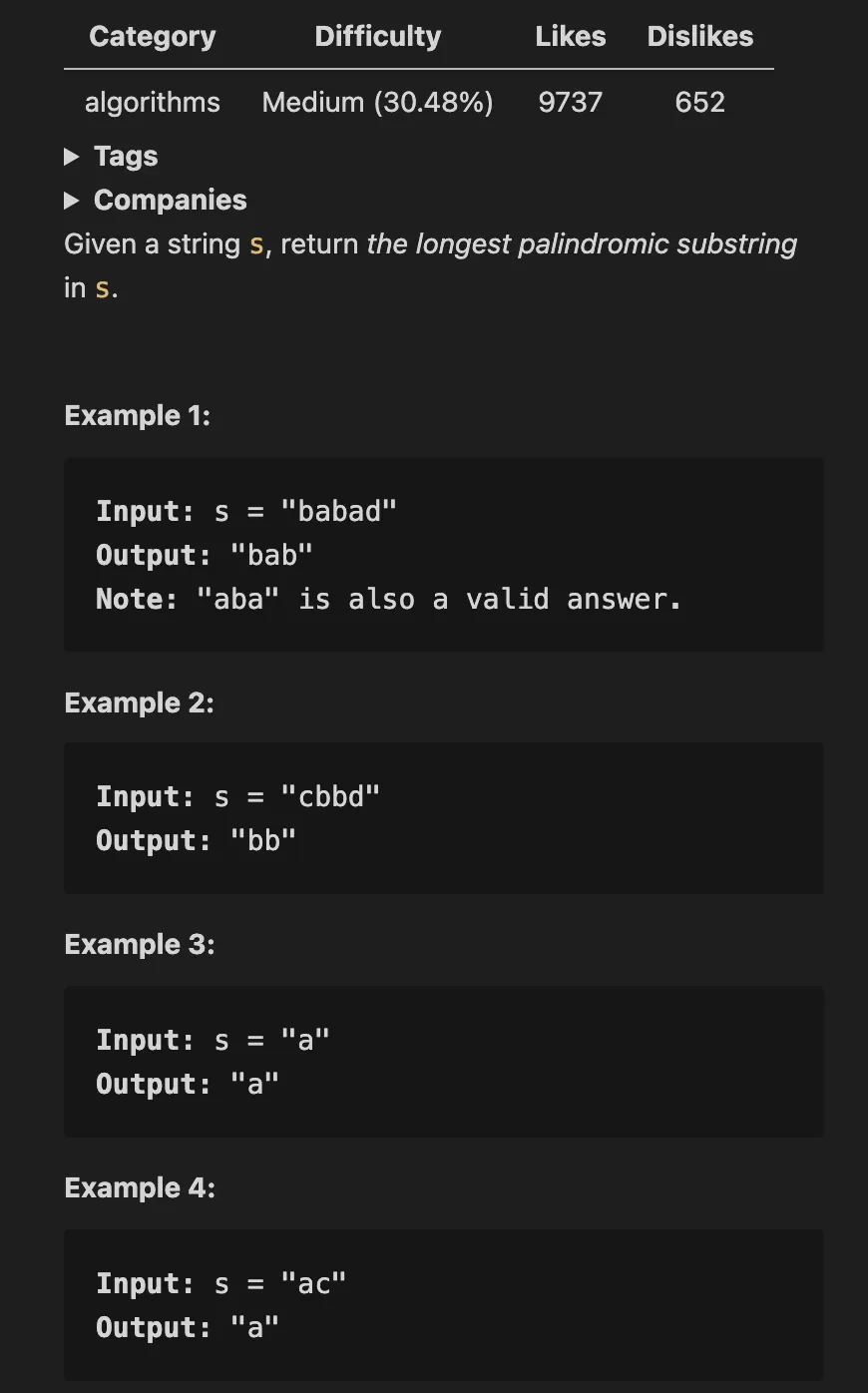Select the Example 1 heading
Viewport: 868px width, 1393px height.
tap(137, 415)
